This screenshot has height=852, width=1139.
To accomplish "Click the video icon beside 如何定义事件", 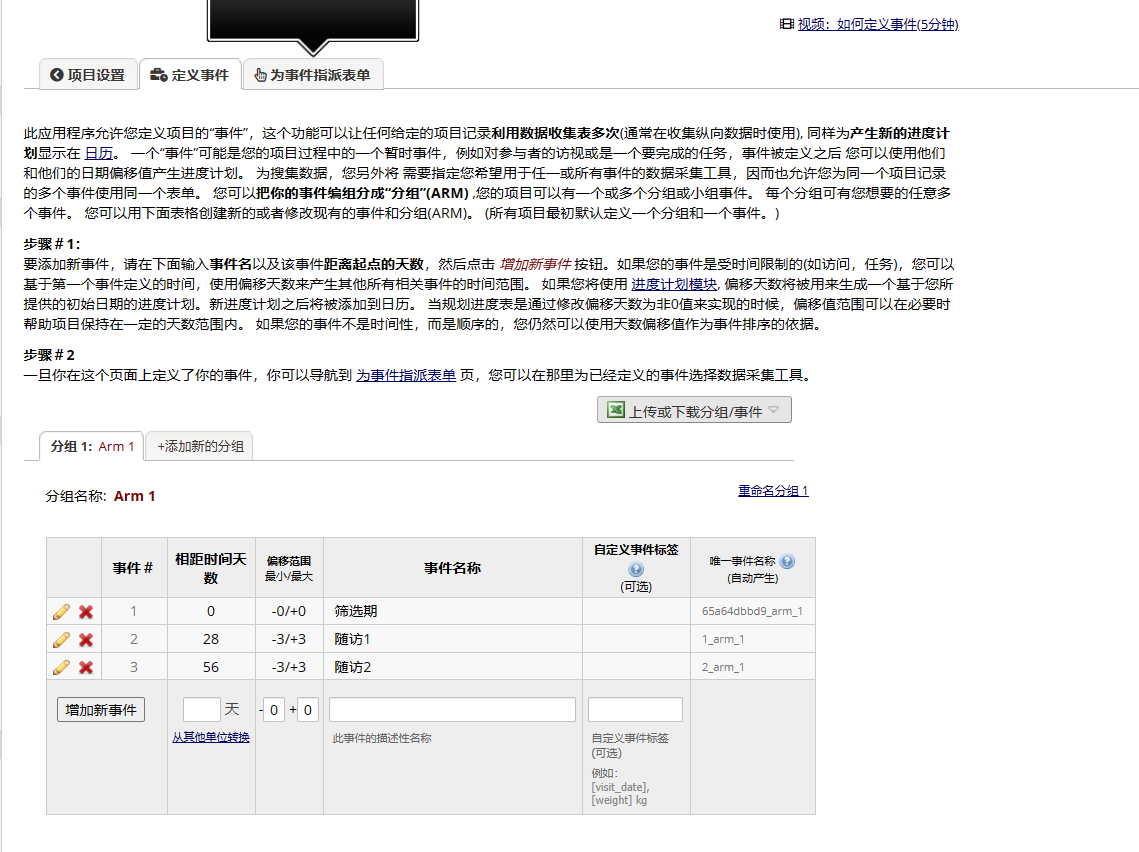I will coord(785,24).
